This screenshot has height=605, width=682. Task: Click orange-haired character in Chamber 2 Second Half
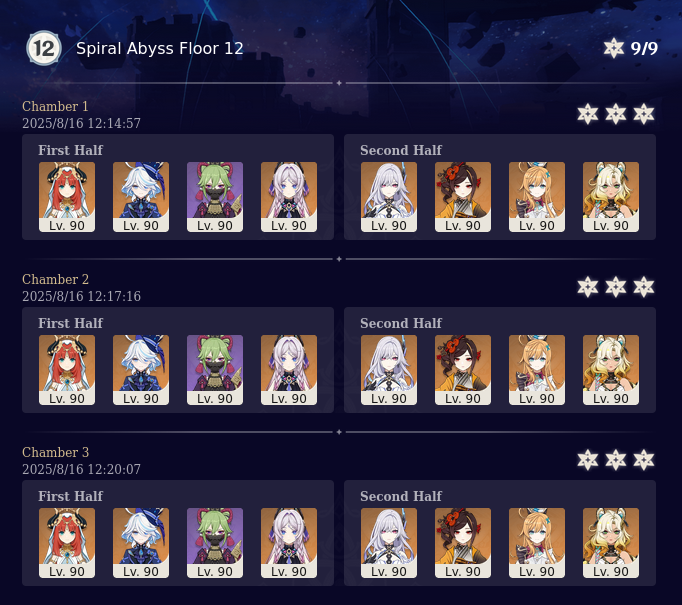[x=537, y=370]
